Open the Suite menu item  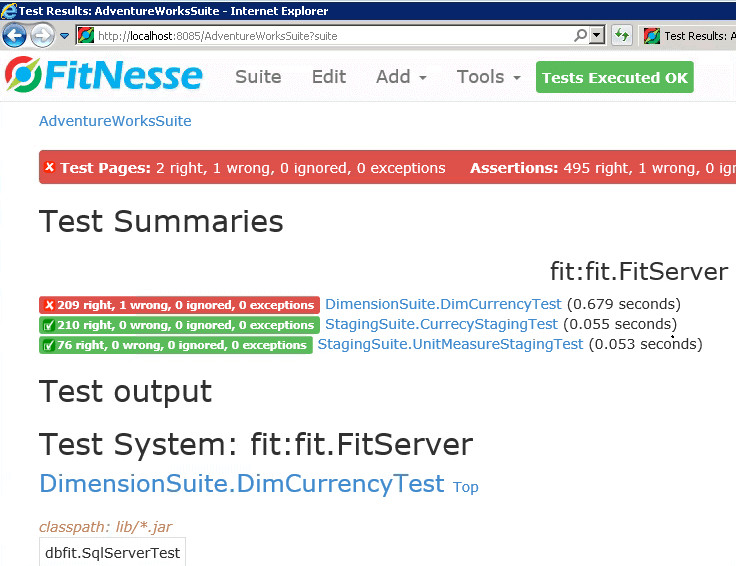258,76
